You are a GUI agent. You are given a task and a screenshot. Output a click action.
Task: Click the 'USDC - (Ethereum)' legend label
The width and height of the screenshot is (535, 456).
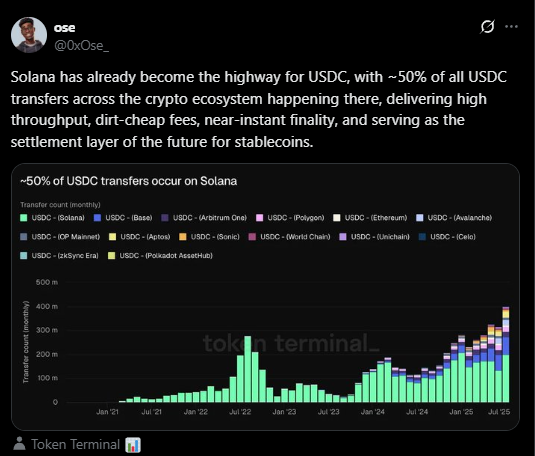point(376,218)
